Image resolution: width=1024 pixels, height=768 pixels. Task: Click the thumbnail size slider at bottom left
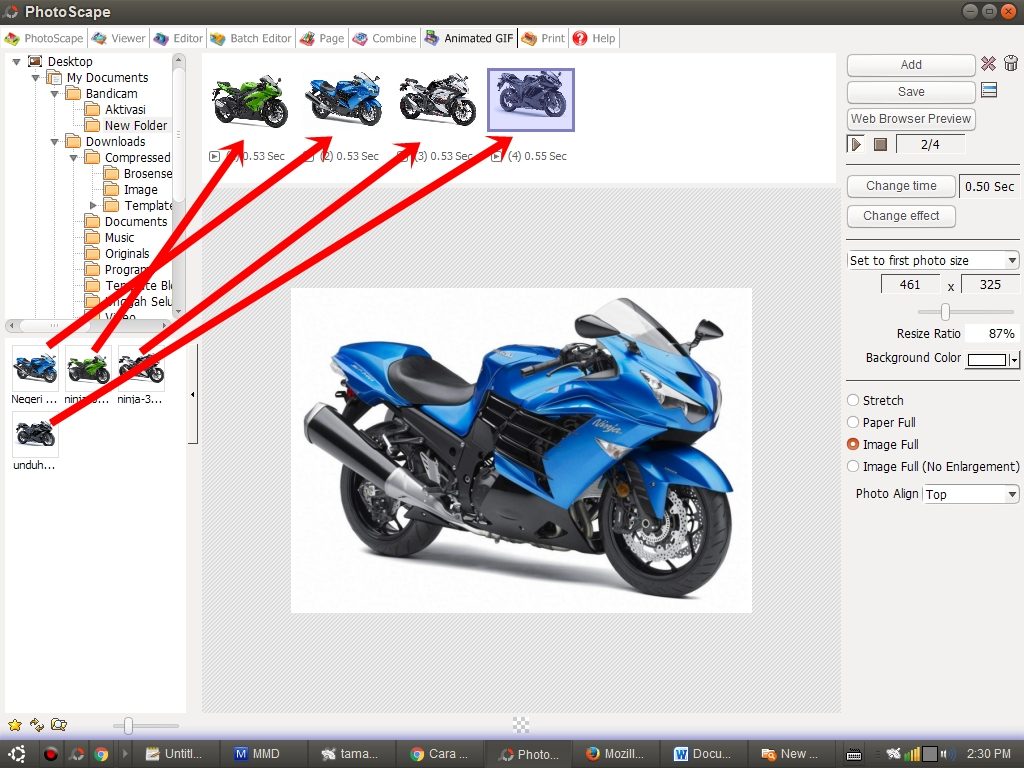128,725
